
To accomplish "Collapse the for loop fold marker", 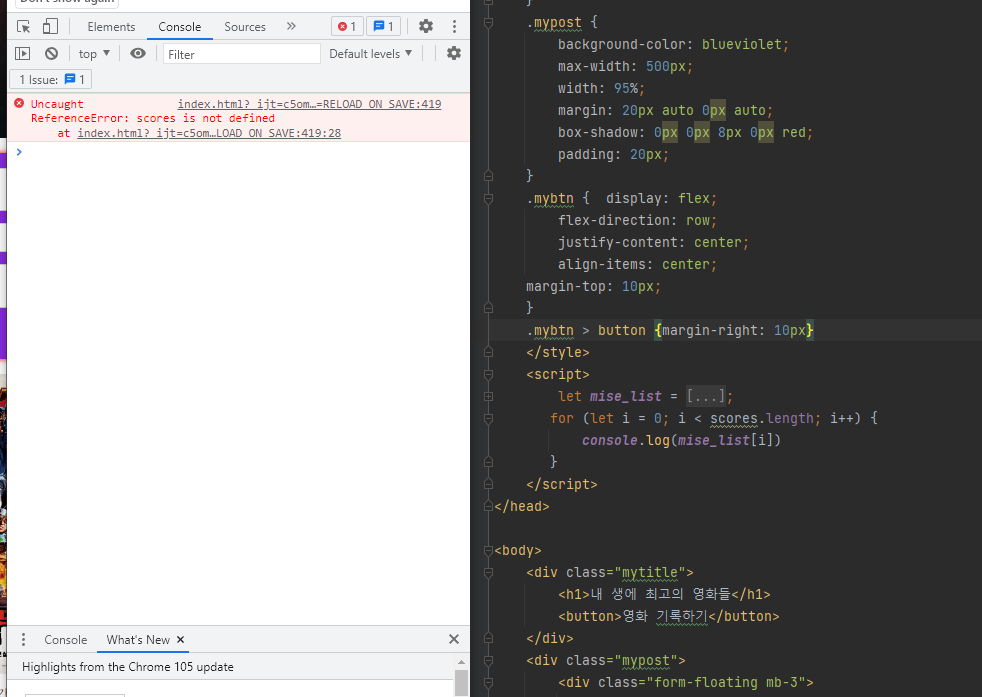I will tap(488, 418).
